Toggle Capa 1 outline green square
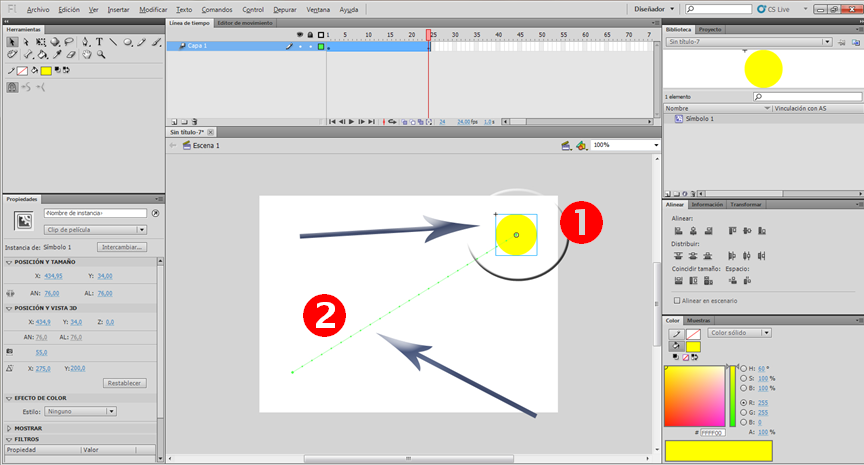Image resolution: width=864 pixels, height=465 pixels. coord(321,46)
